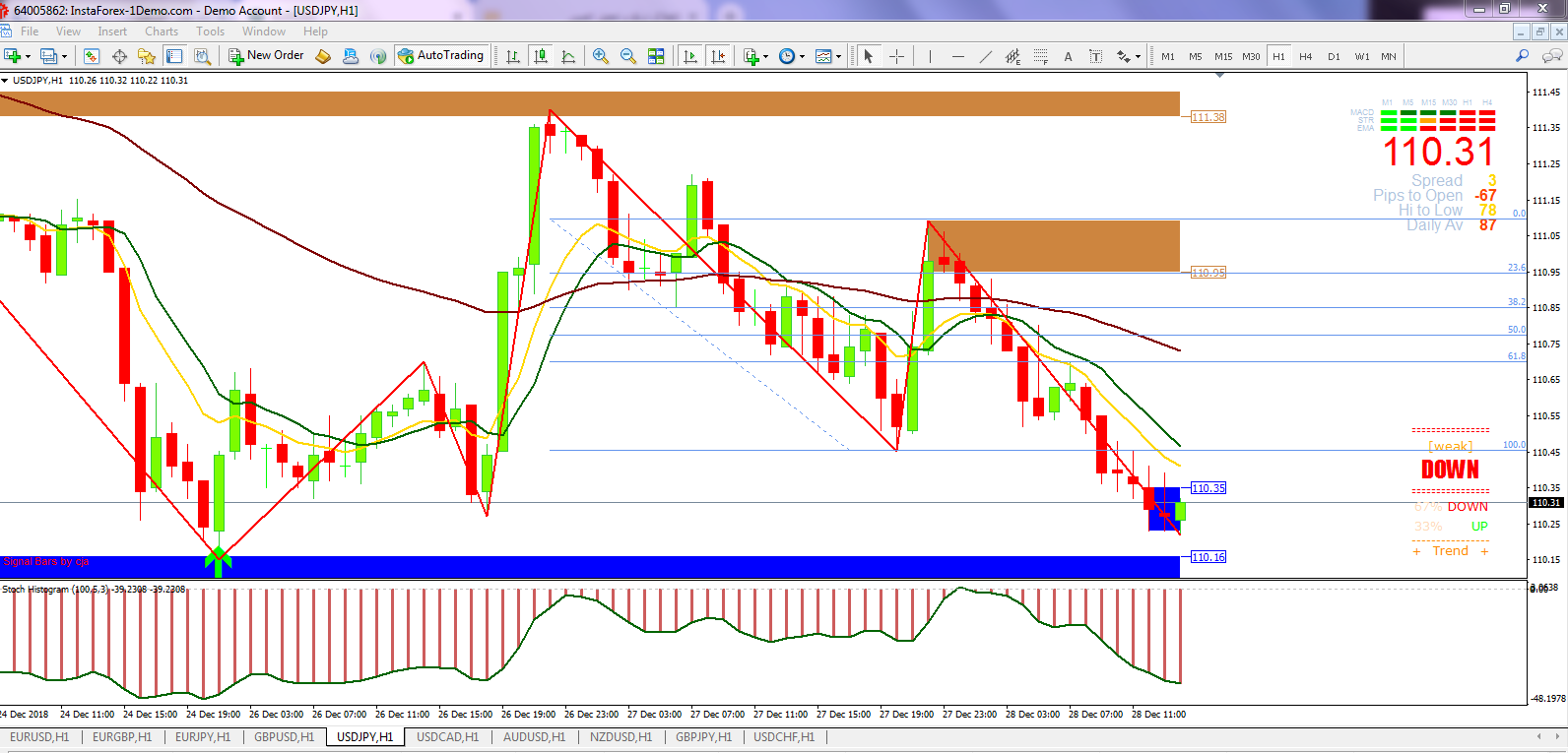Expand the USDJPY,H1 chart title triangle
This screenshot has width=1568, height=753.
click(5, 81)
